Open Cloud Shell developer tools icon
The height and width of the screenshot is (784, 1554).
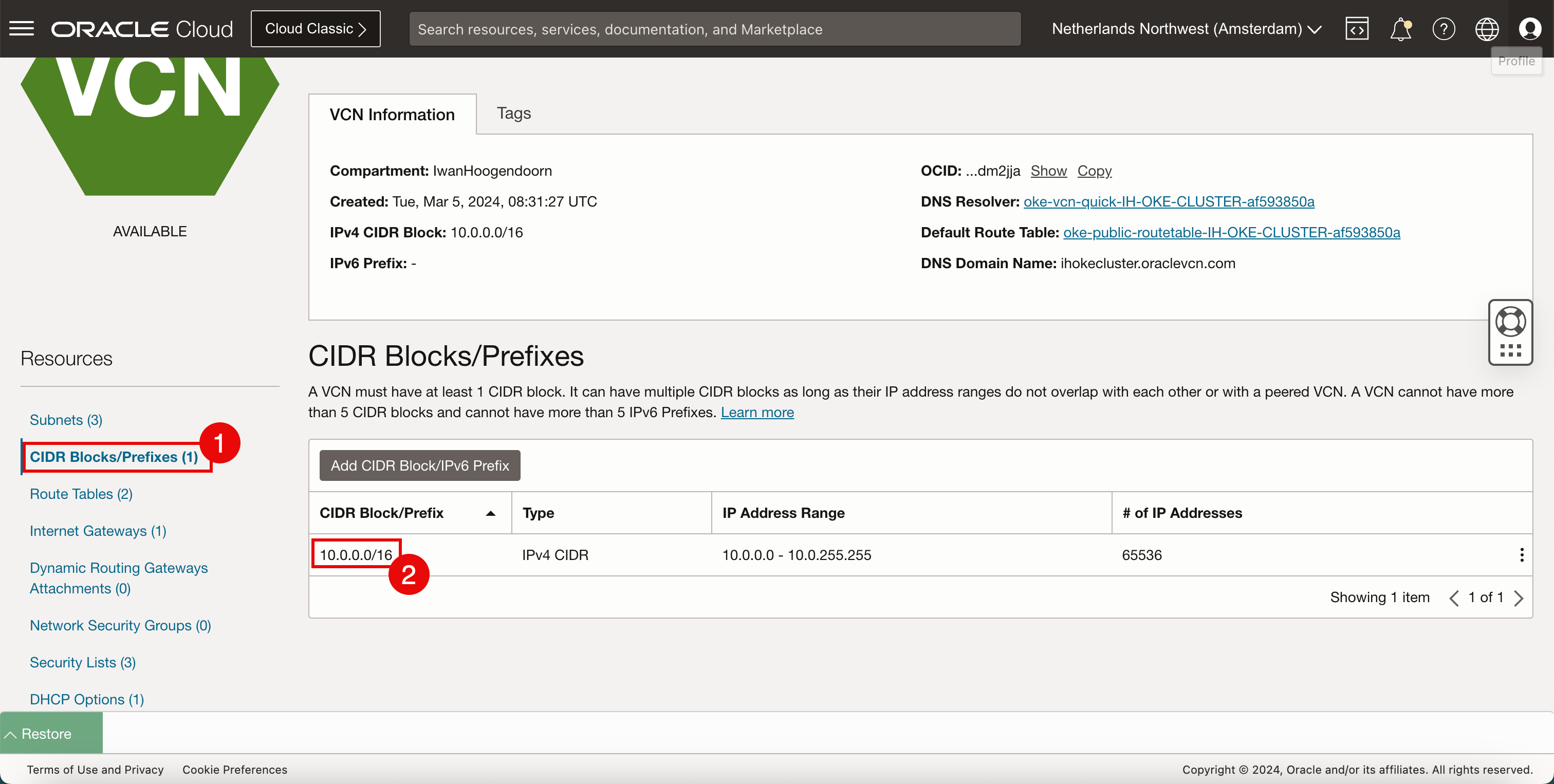pos(1357,28)
